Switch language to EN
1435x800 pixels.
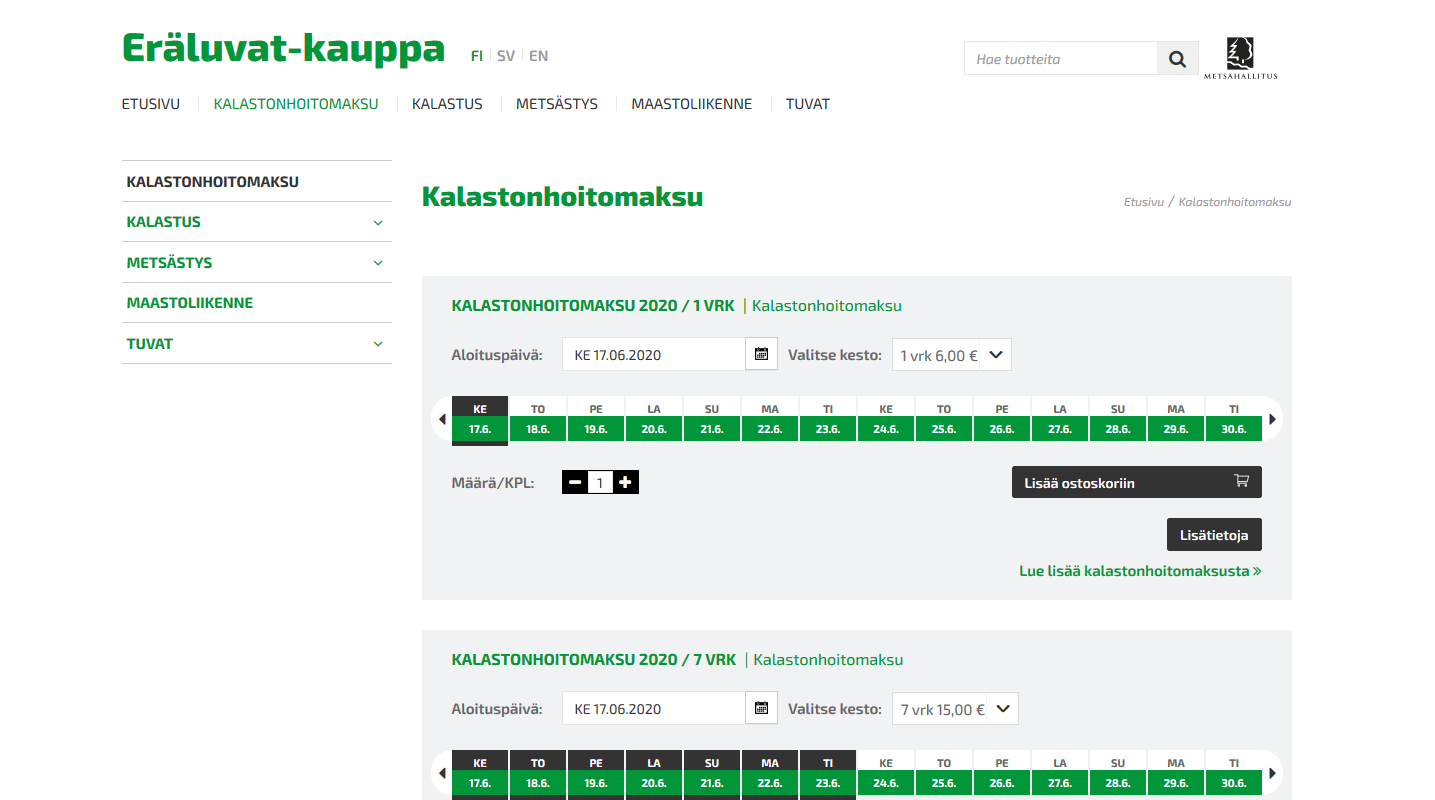point(539,56)
